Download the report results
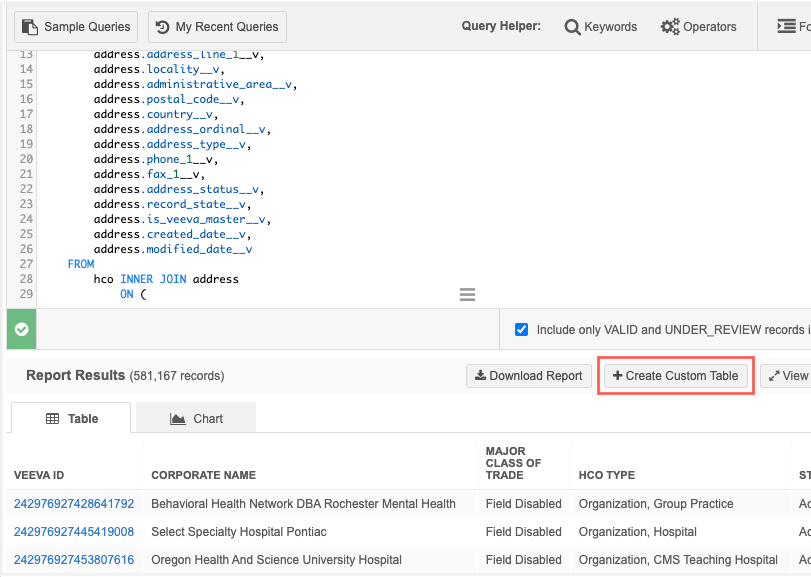The width and height of the screenshot is (811, 577). [528, 376]
